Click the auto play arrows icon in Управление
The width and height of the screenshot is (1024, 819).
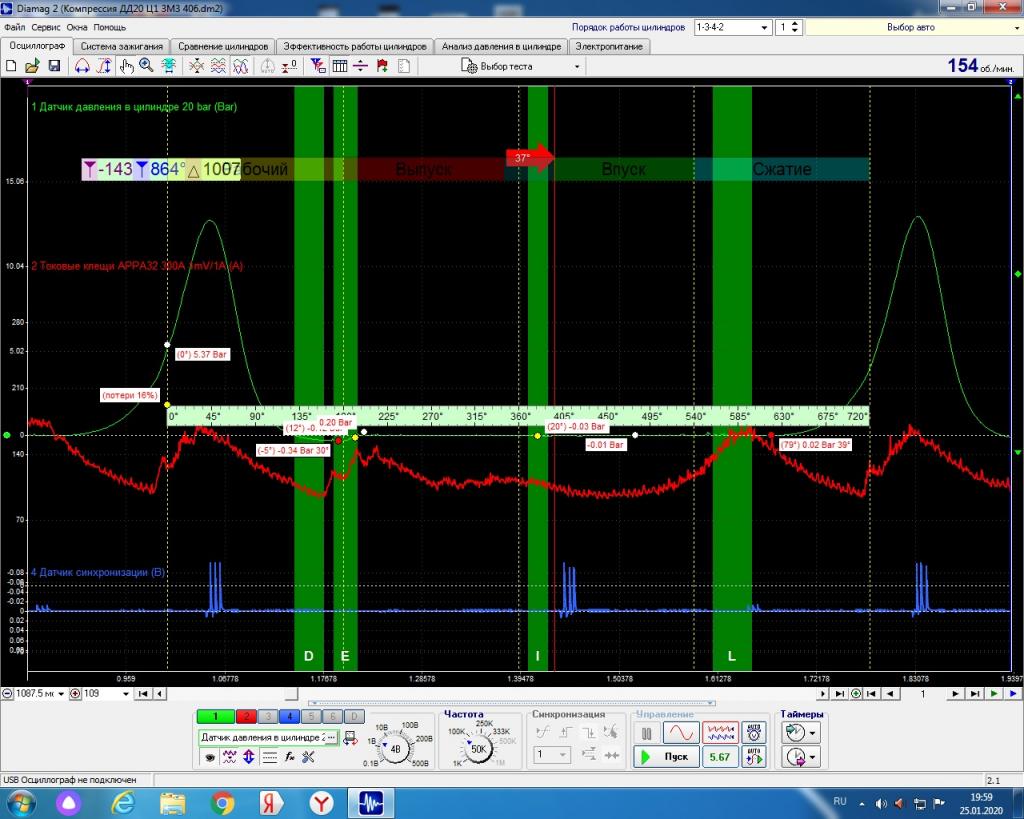coord(754,757)
